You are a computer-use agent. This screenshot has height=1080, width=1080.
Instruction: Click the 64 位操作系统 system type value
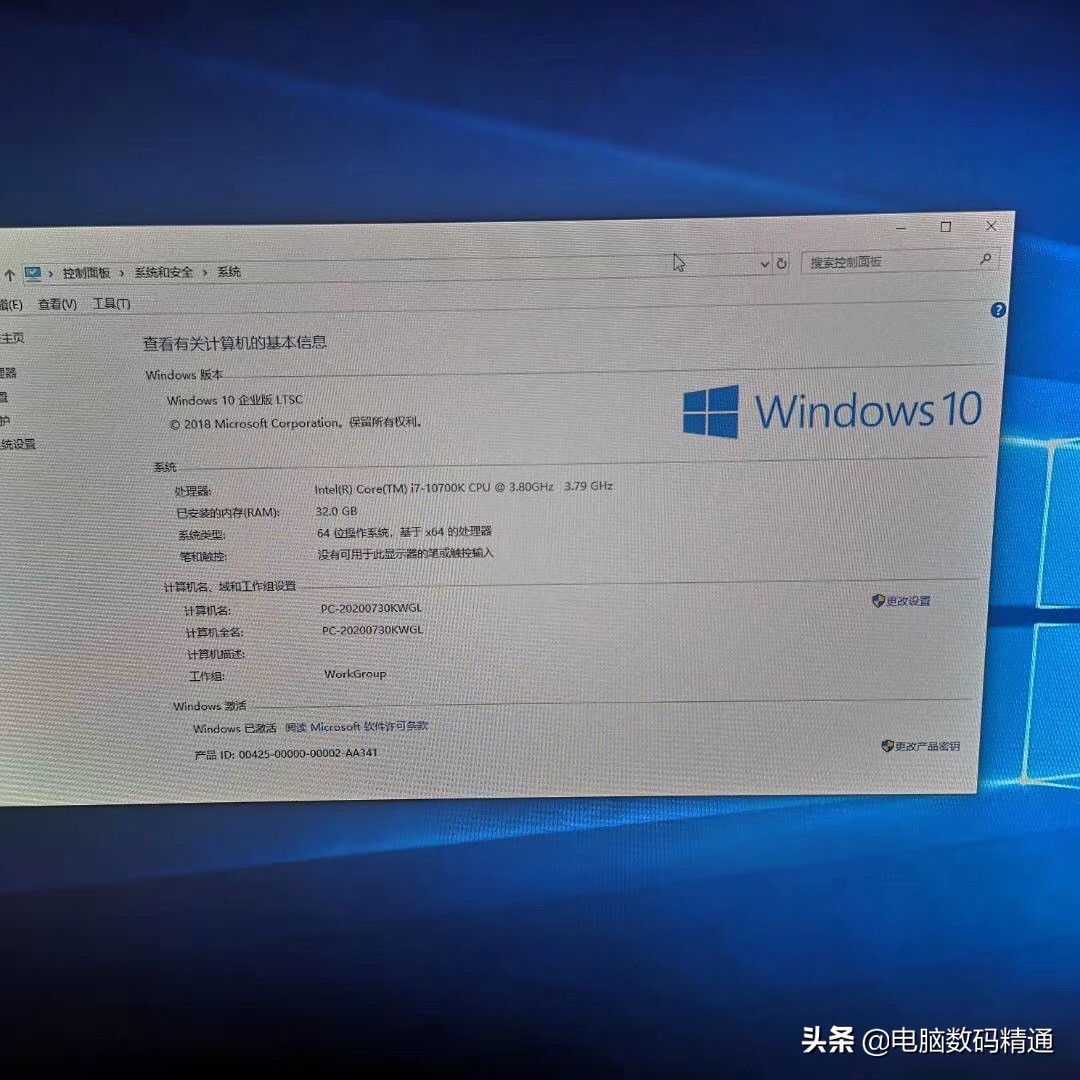(x=404, y=532)
